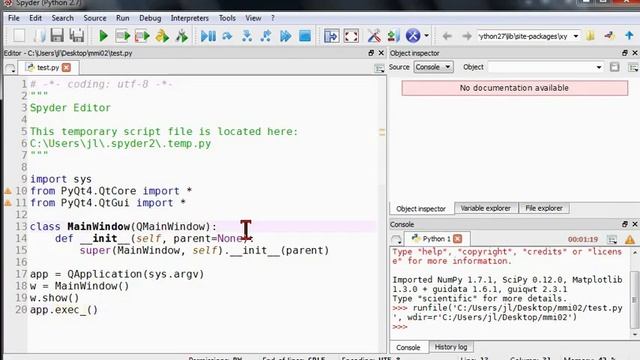
Task: Open the Tools menu
Action: pos(227,18)
